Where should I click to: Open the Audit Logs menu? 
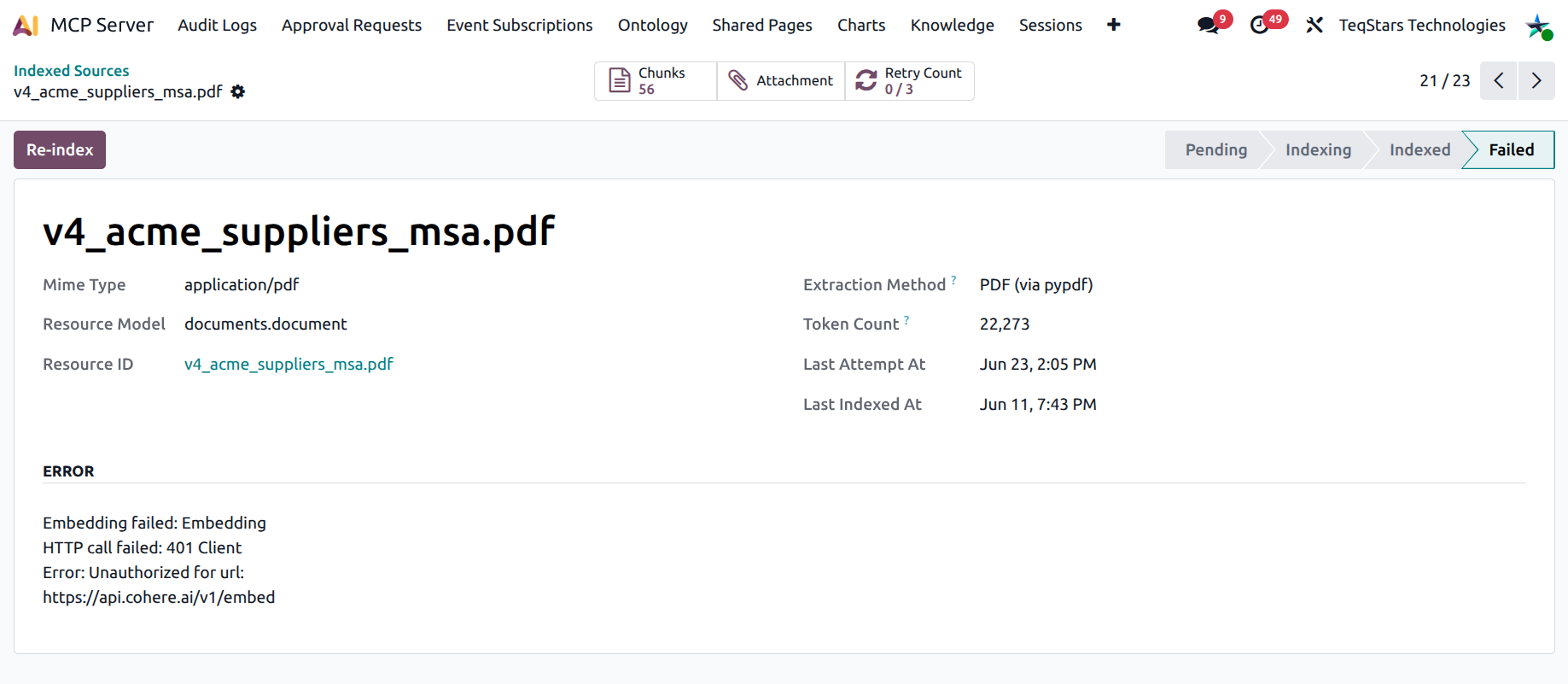[x=217, y=26]
